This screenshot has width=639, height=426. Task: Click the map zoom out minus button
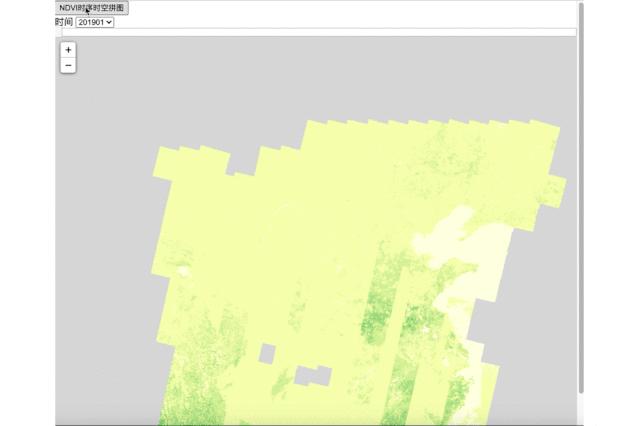pyautogui.click(x=68, y=66)
